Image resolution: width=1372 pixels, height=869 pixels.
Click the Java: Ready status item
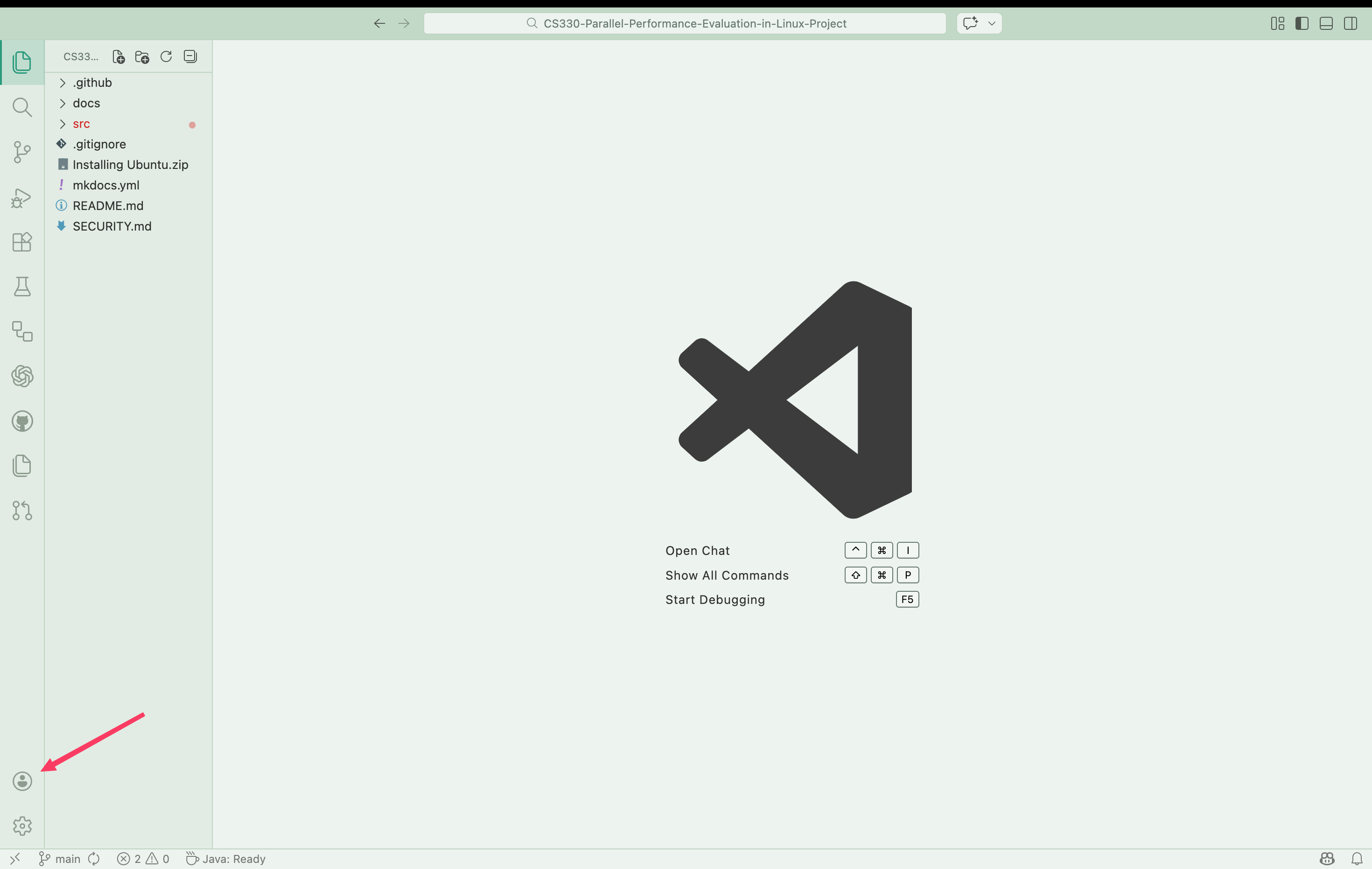225,859
